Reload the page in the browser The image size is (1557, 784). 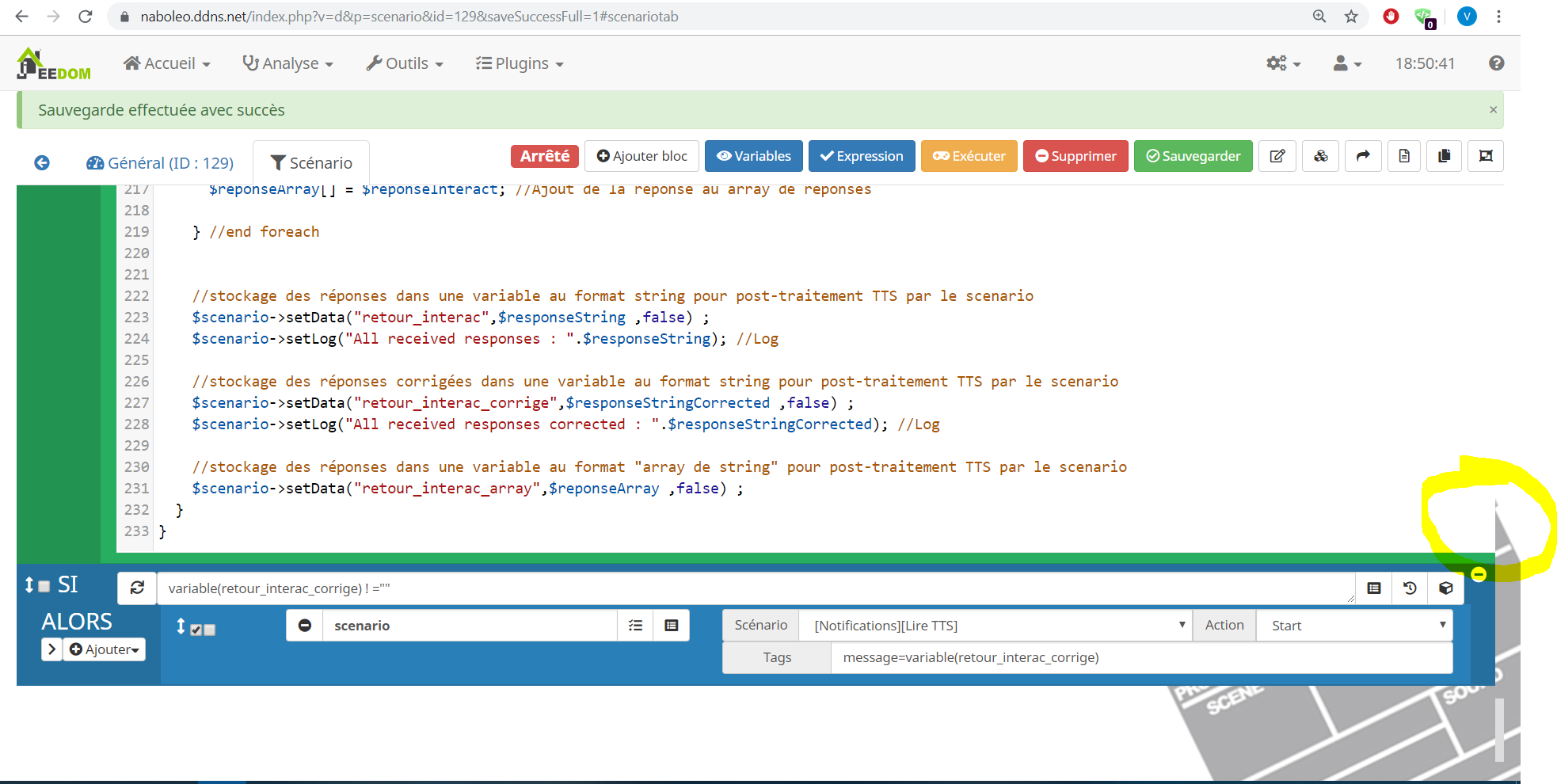(86, 16)
